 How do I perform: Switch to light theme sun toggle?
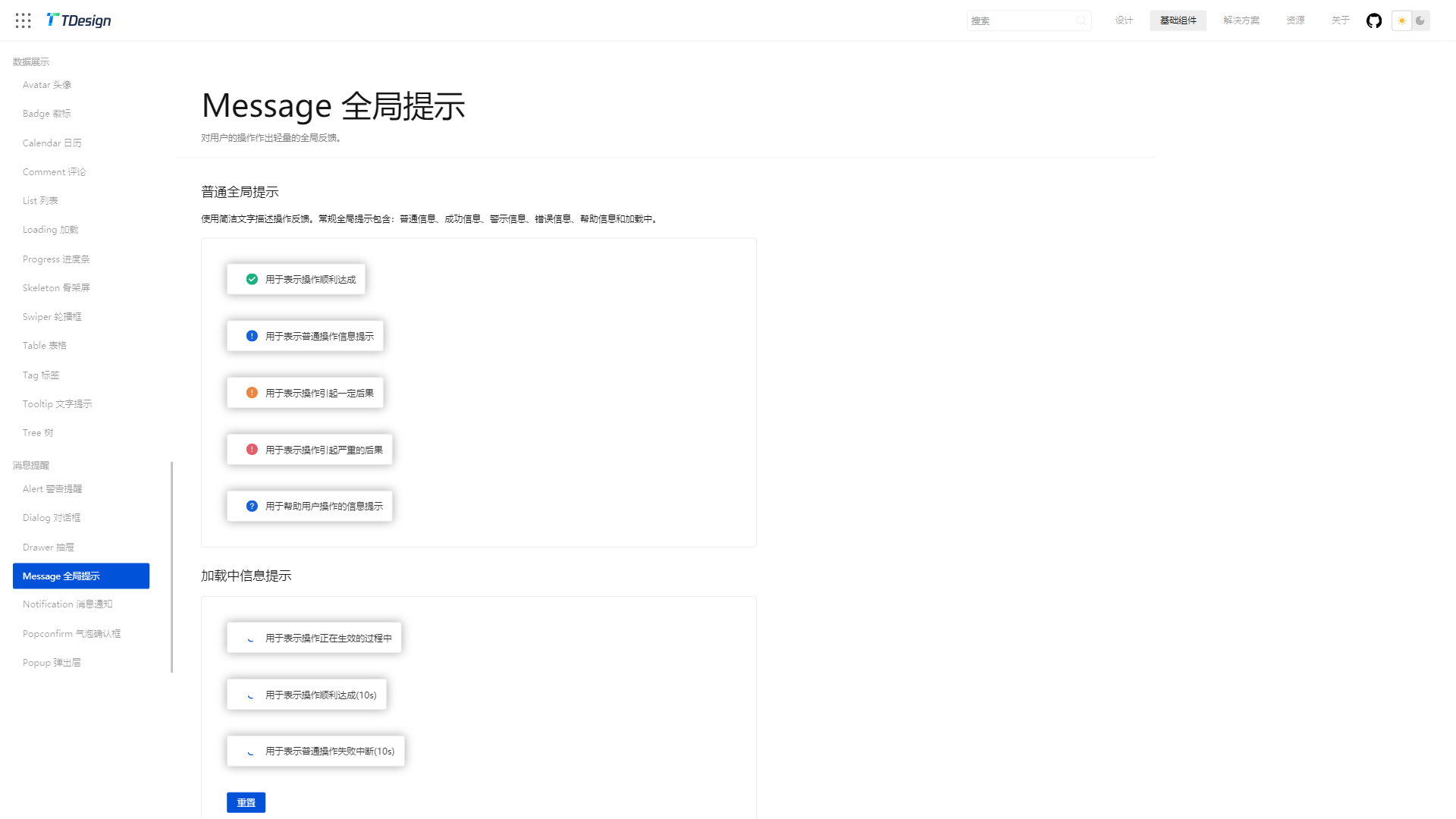tap(1401, 20)
